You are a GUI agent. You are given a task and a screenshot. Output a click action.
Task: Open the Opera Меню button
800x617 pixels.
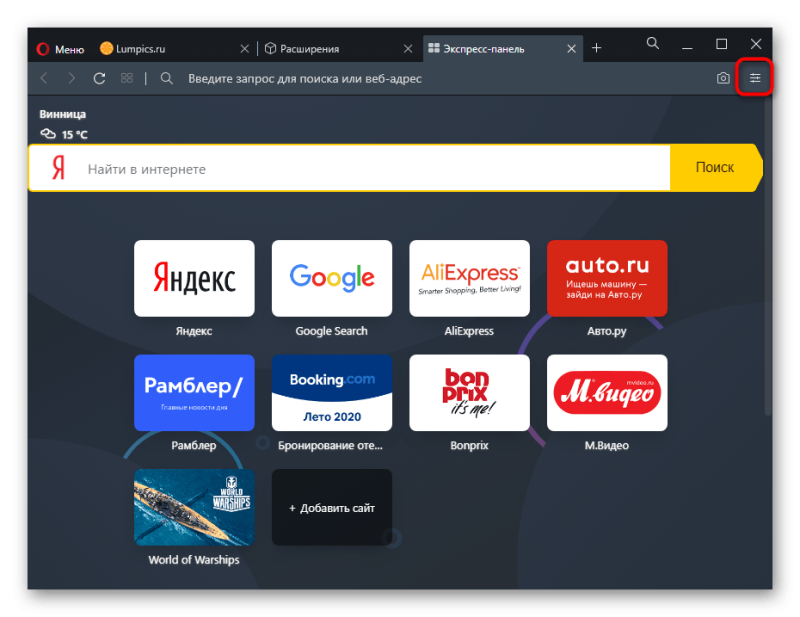(x=60, y=49)
